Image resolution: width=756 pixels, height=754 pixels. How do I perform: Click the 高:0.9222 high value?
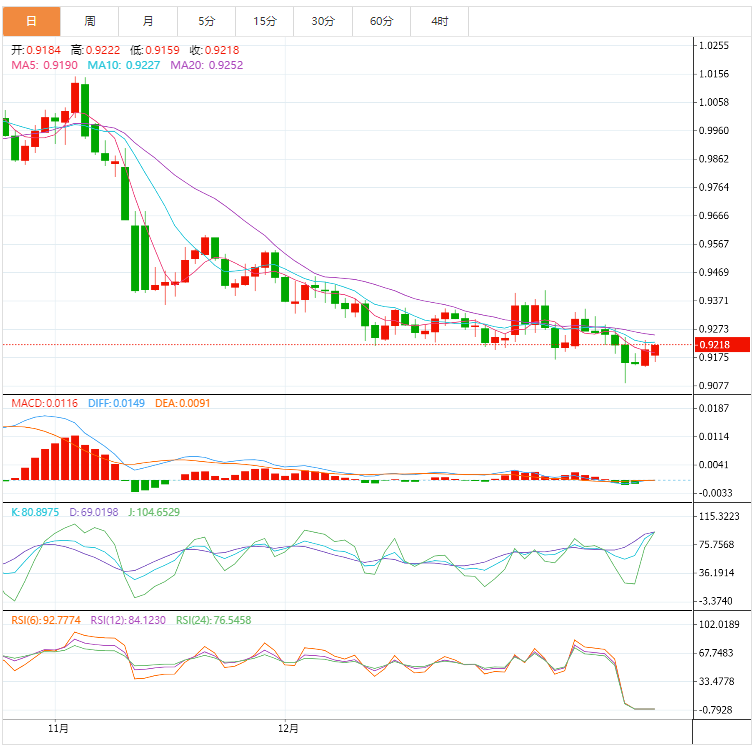tap(95, 50)
